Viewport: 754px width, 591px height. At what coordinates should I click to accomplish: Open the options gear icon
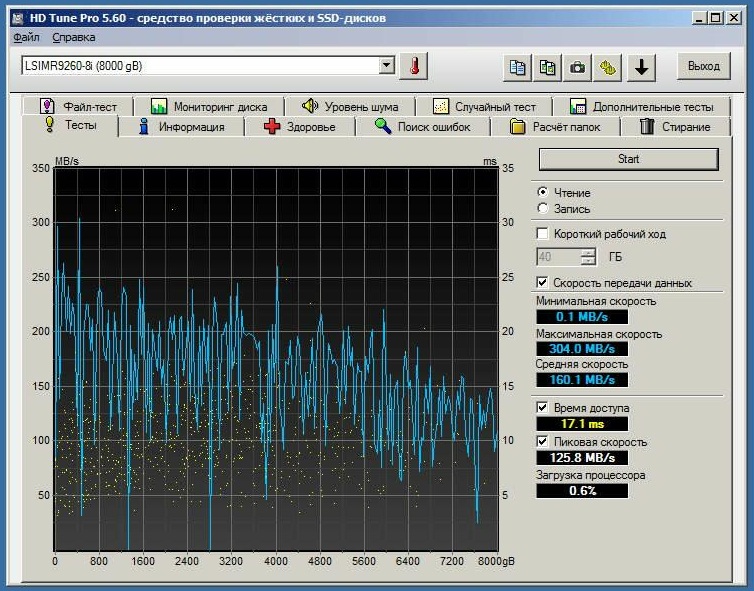(x=607, y=67)
